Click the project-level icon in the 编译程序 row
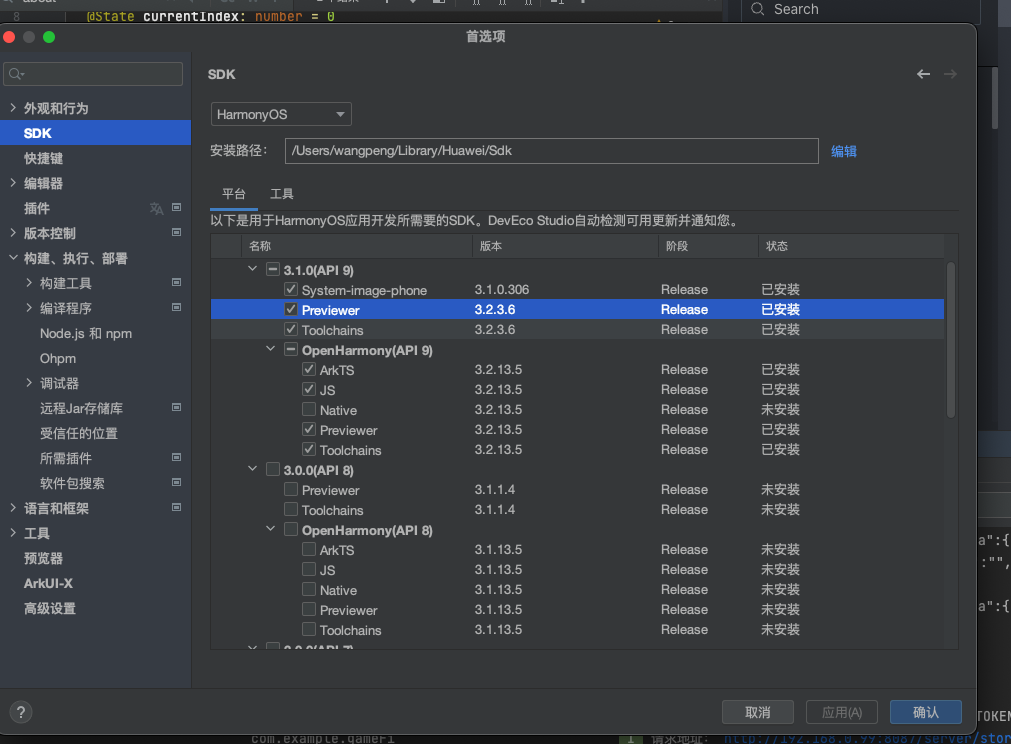1011x744 pixels. pyautogui.click(x=176, y=308)
